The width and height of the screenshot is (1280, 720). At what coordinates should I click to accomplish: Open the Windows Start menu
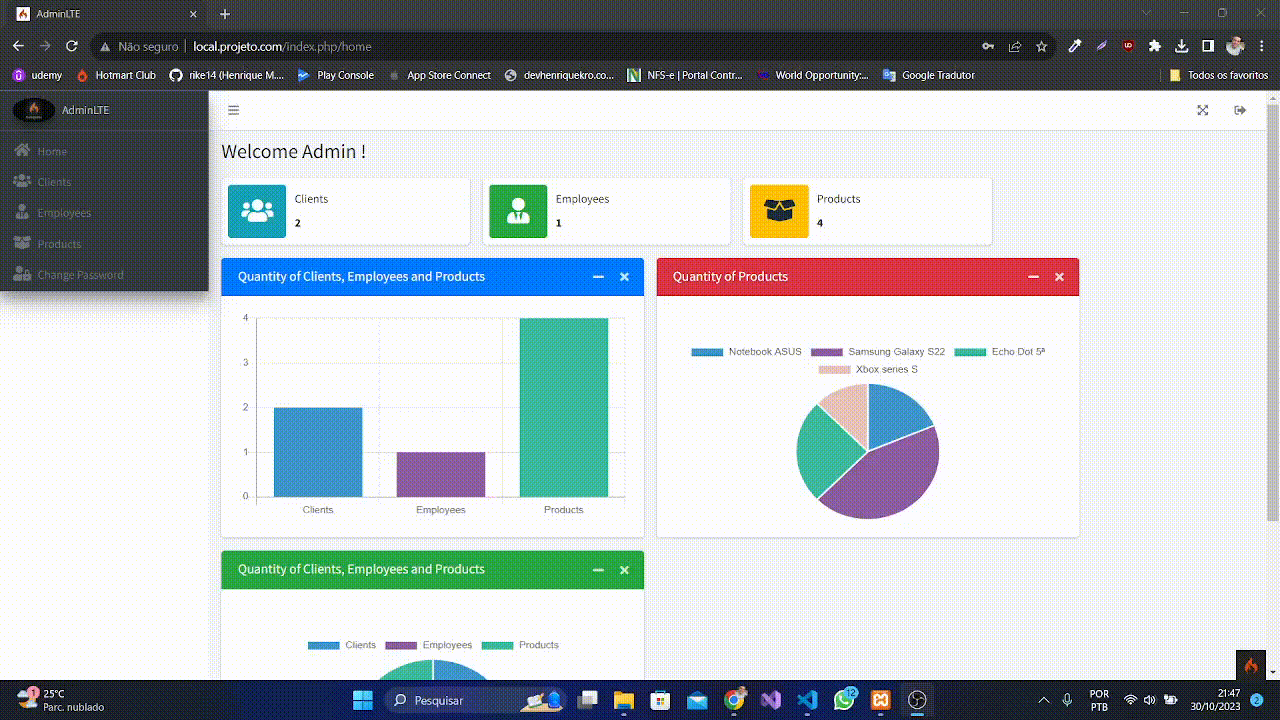click(x=362, y=700)
